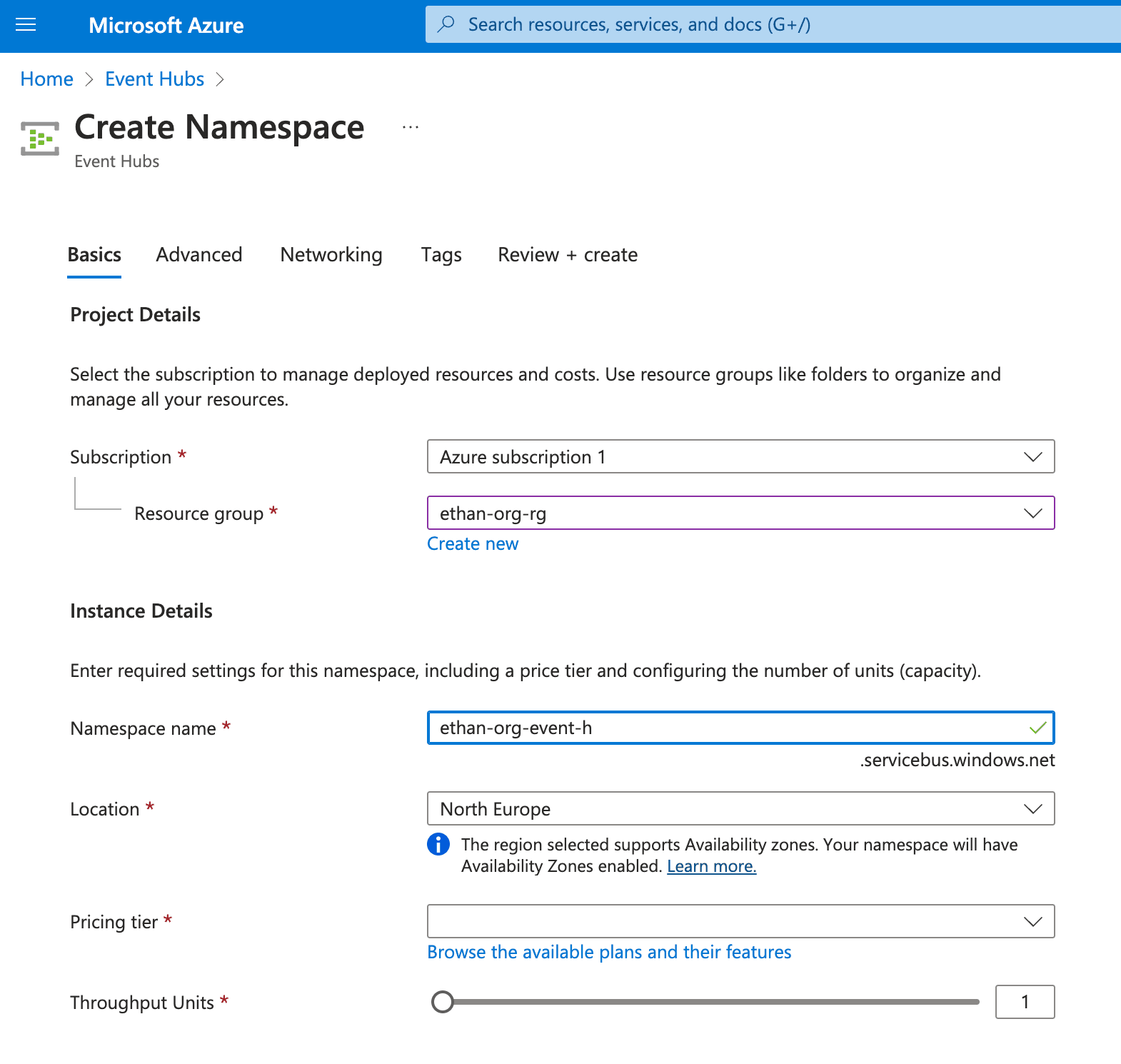Click the blue info icon under Location
The image size is (1121, 1064).
coord(438,844)
